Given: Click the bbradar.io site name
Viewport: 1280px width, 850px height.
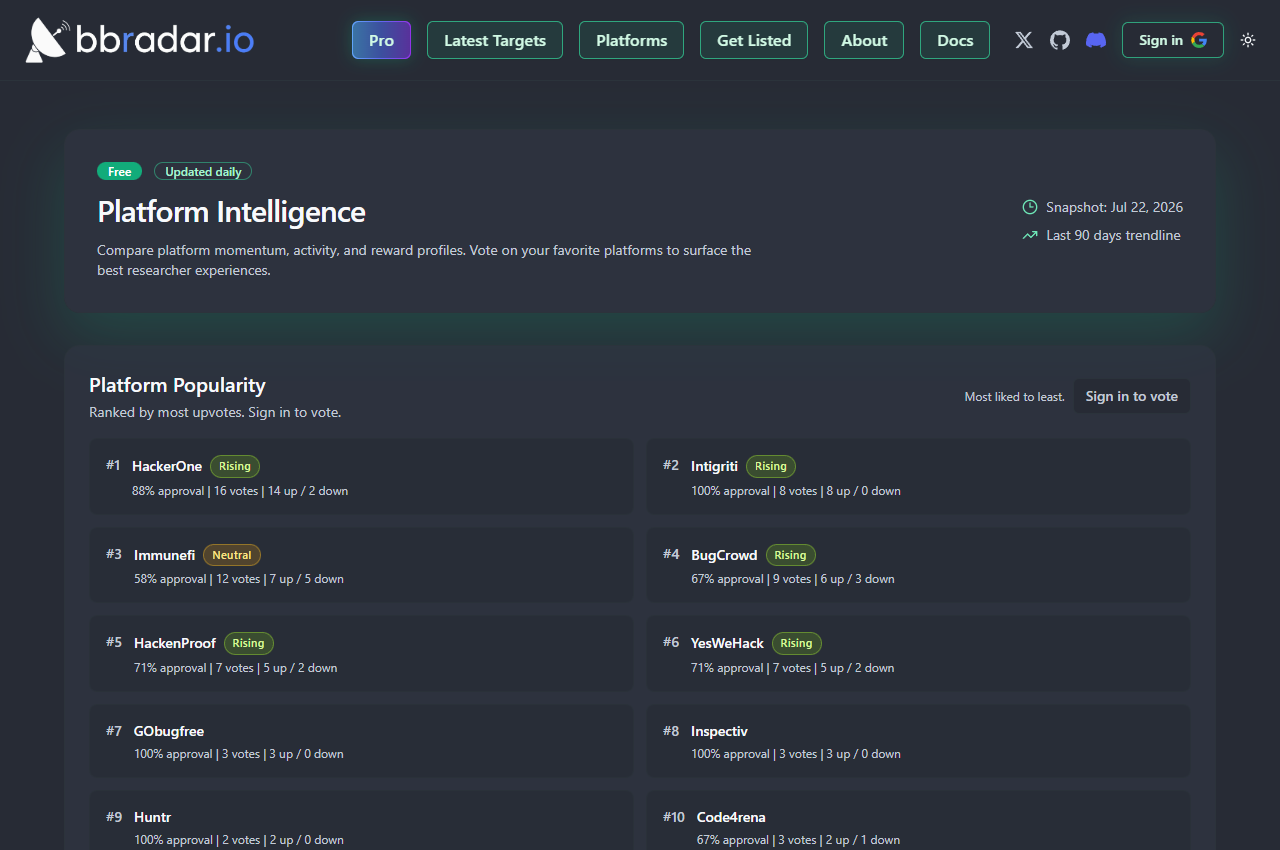Looking at the screenshot, I should [165, 40].
